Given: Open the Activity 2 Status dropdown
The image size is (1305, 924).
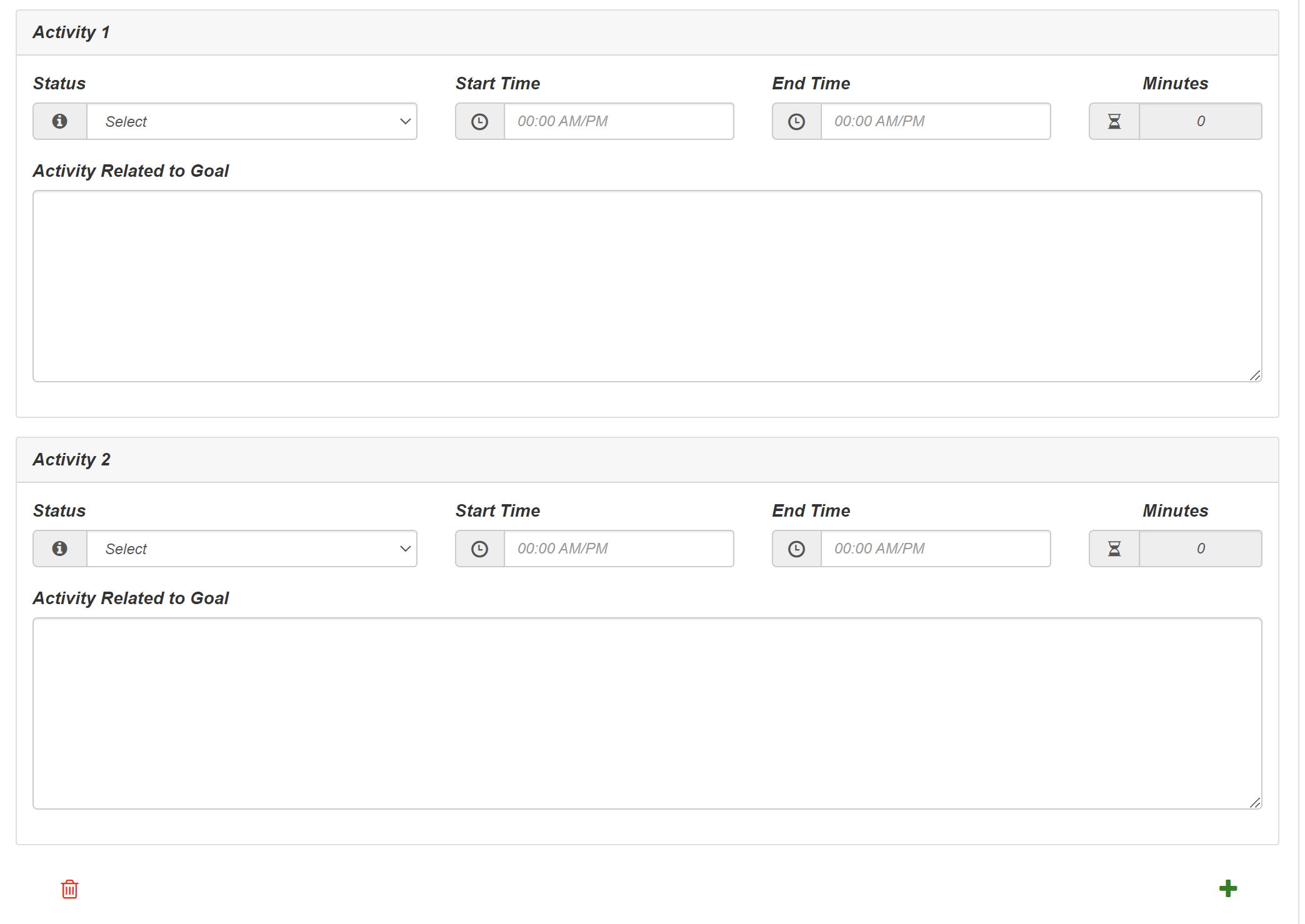Looking at the screenshot, I should (x=250, y=549).
